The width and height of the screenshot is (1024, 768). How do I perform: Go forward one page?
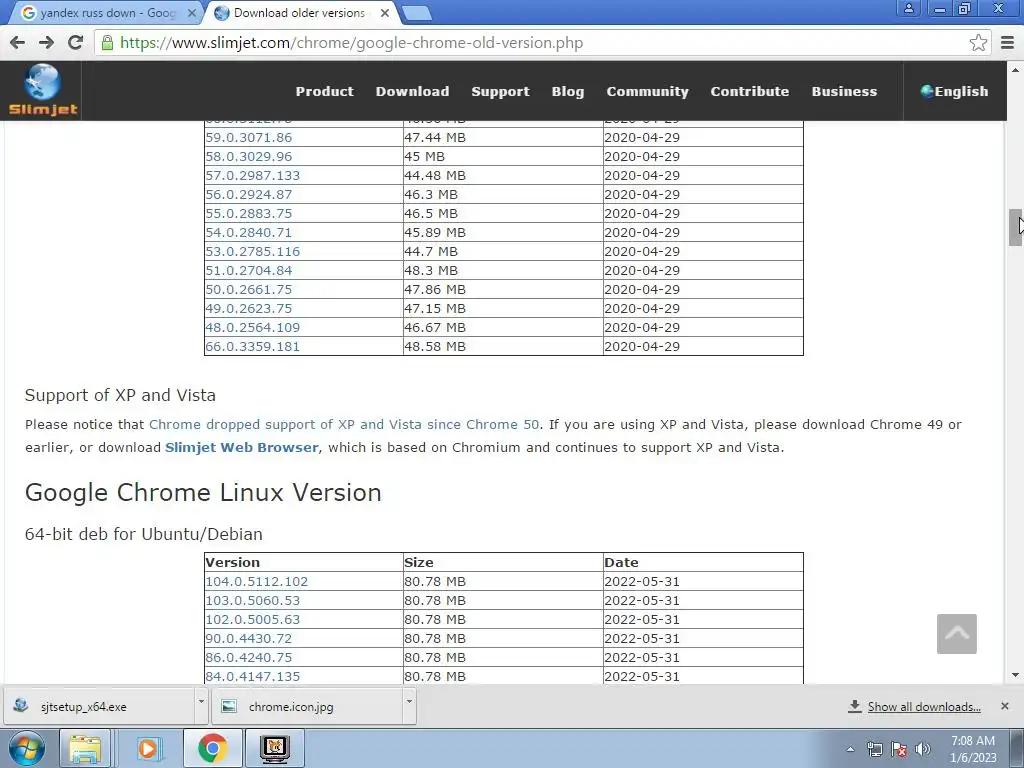[x=46, y=43]
